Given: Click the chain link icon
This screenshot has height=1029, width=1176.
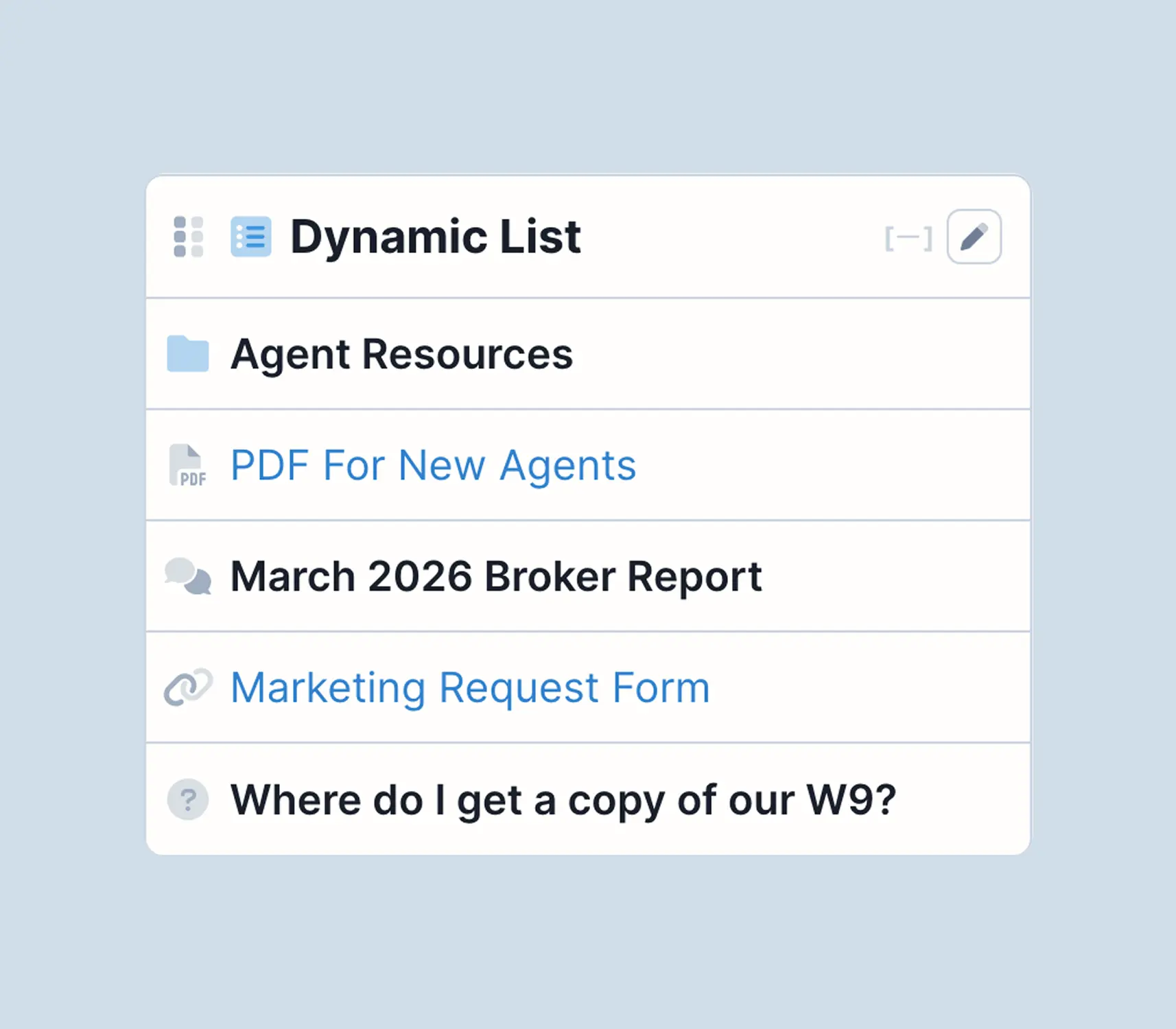Looking at the screenshot, I should (188, 687).
